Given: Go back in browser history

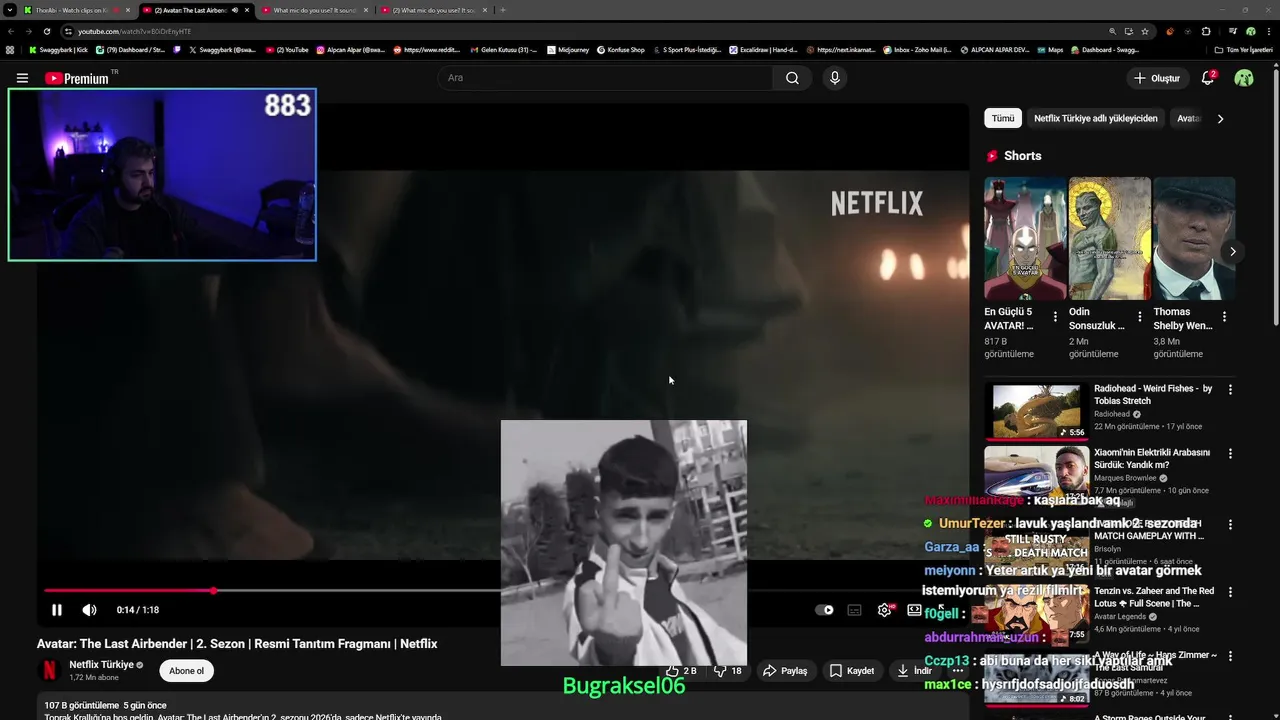Looking at the screenshot, I should [x=10, y=31].
